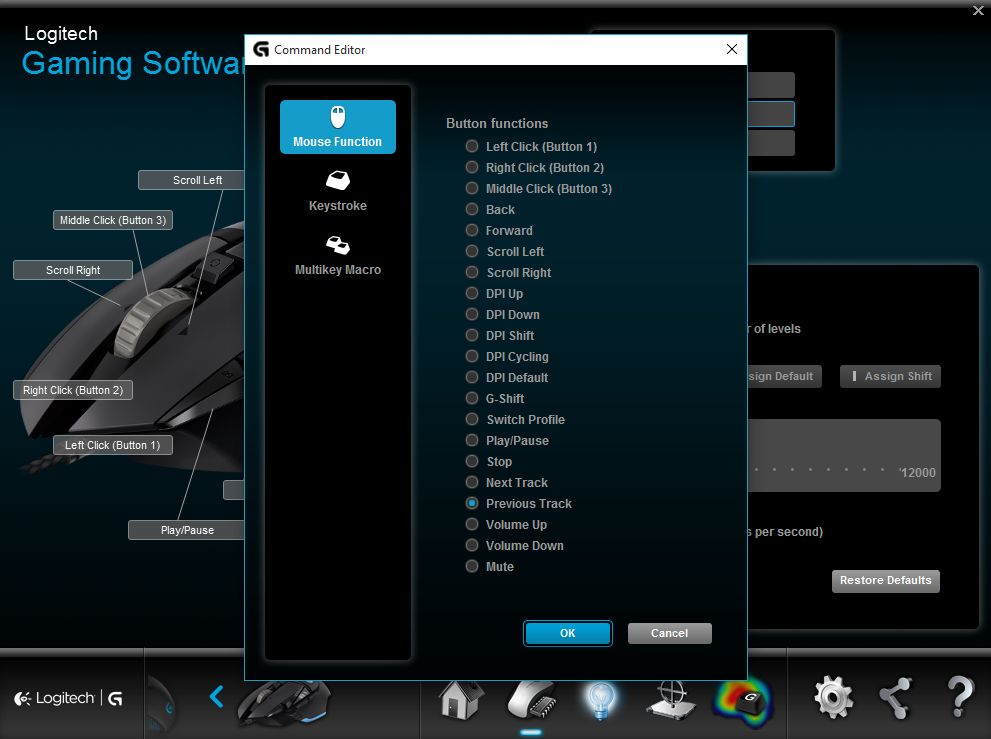Open the lighting settings bulb icon
991x739 pixels.
(x=600, y=697)
